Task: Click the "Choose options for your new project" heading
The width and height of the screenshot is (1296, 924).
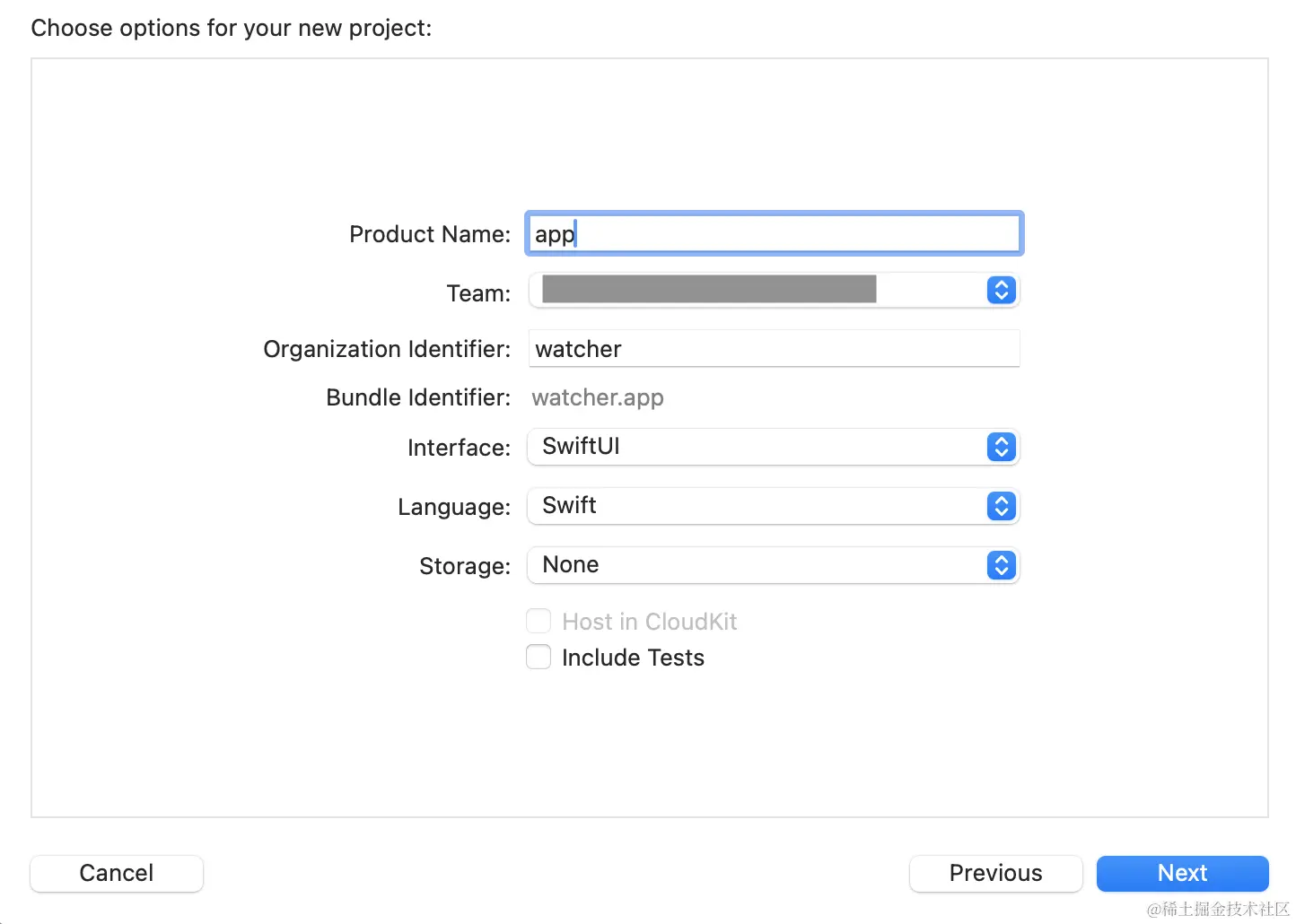Action: coord(232,28)
